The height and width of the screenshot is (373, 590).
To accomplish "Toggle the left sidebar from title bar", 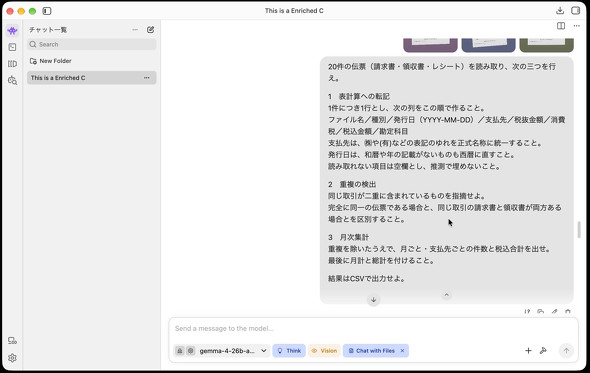I will point(47,11).
